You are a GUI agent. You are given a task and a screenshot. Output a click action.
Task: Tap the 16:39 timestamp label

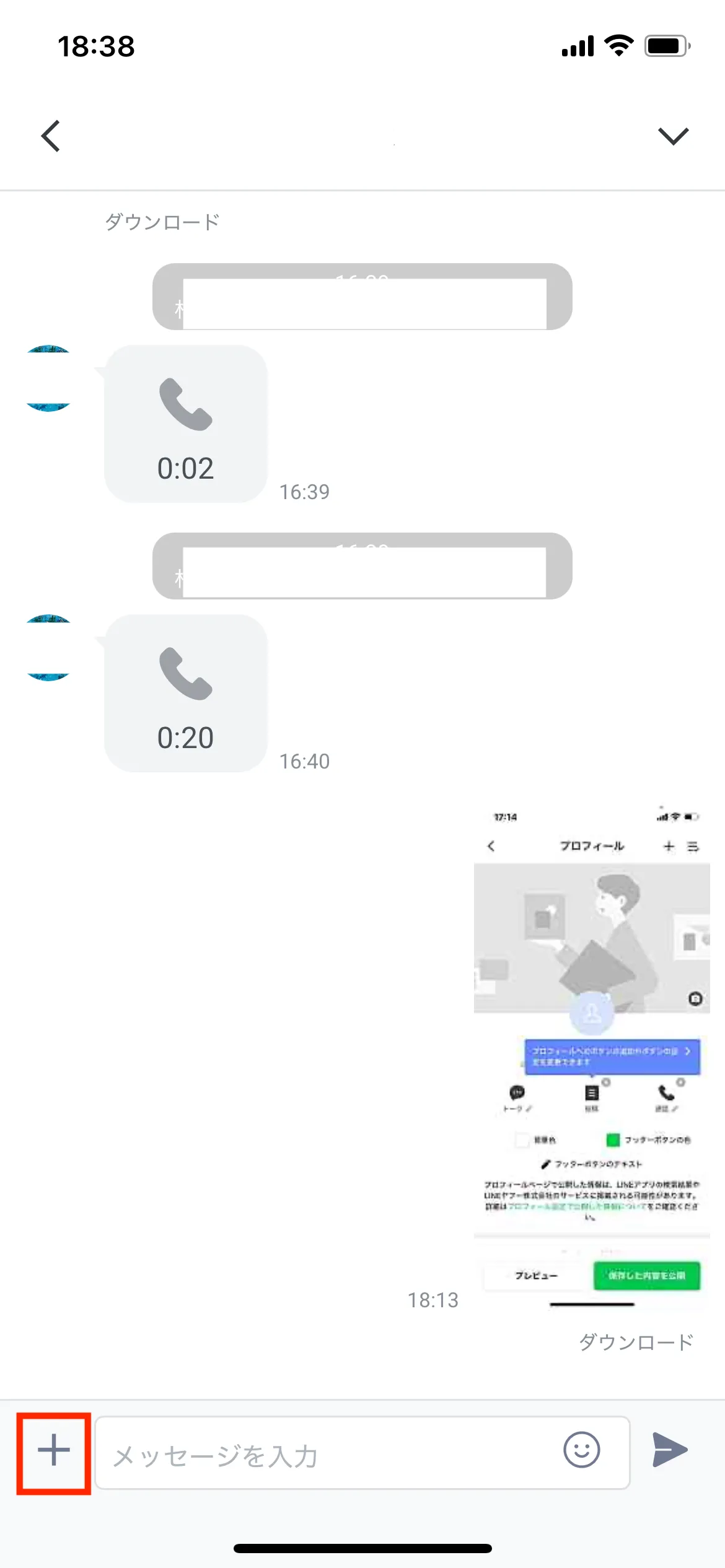[x=304, y=492]
